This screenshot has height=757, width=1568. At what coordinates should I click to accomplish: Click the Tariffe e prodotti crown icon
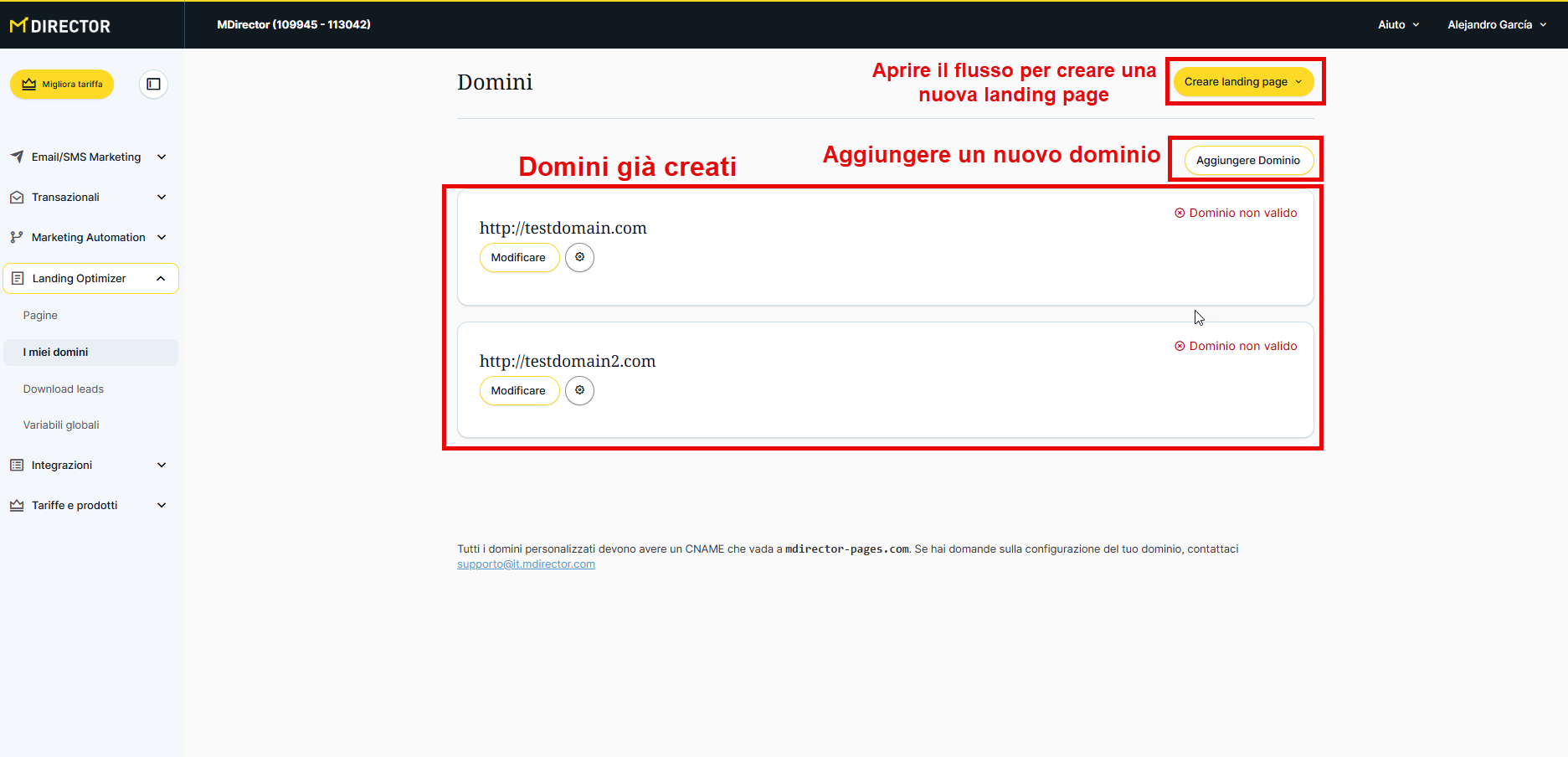coord(17,505)
